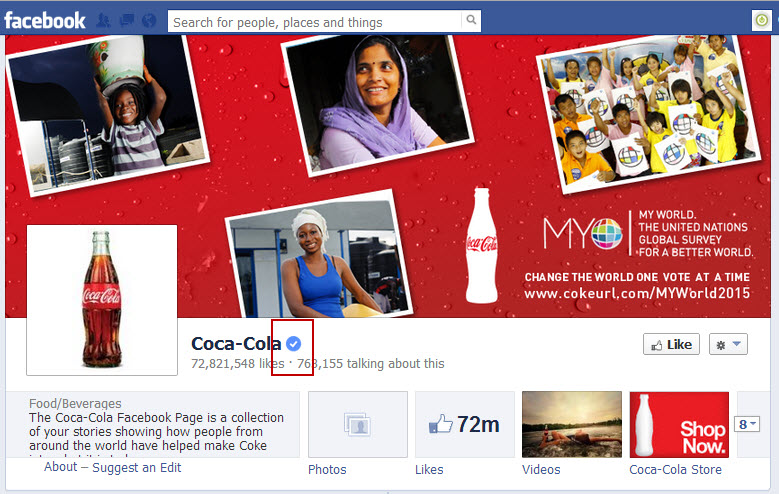
Task: Click the talking about this count
Action: click(371, 364)
